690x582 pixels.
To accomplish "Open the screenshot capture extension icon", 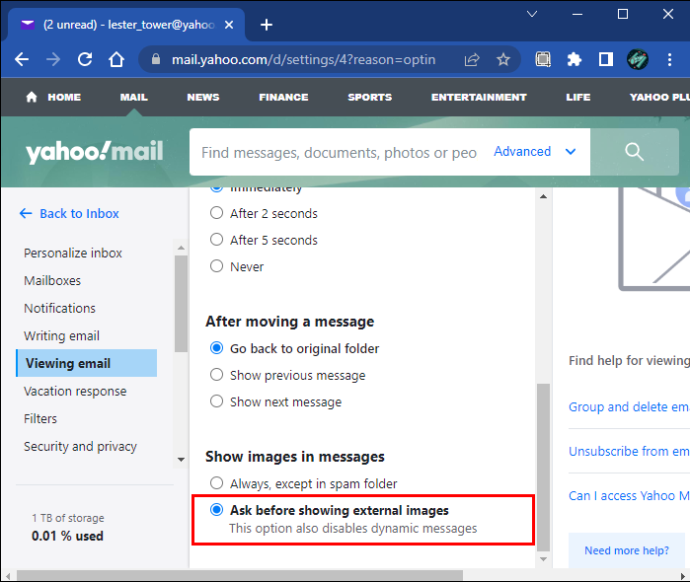I will tap(543, 59).
